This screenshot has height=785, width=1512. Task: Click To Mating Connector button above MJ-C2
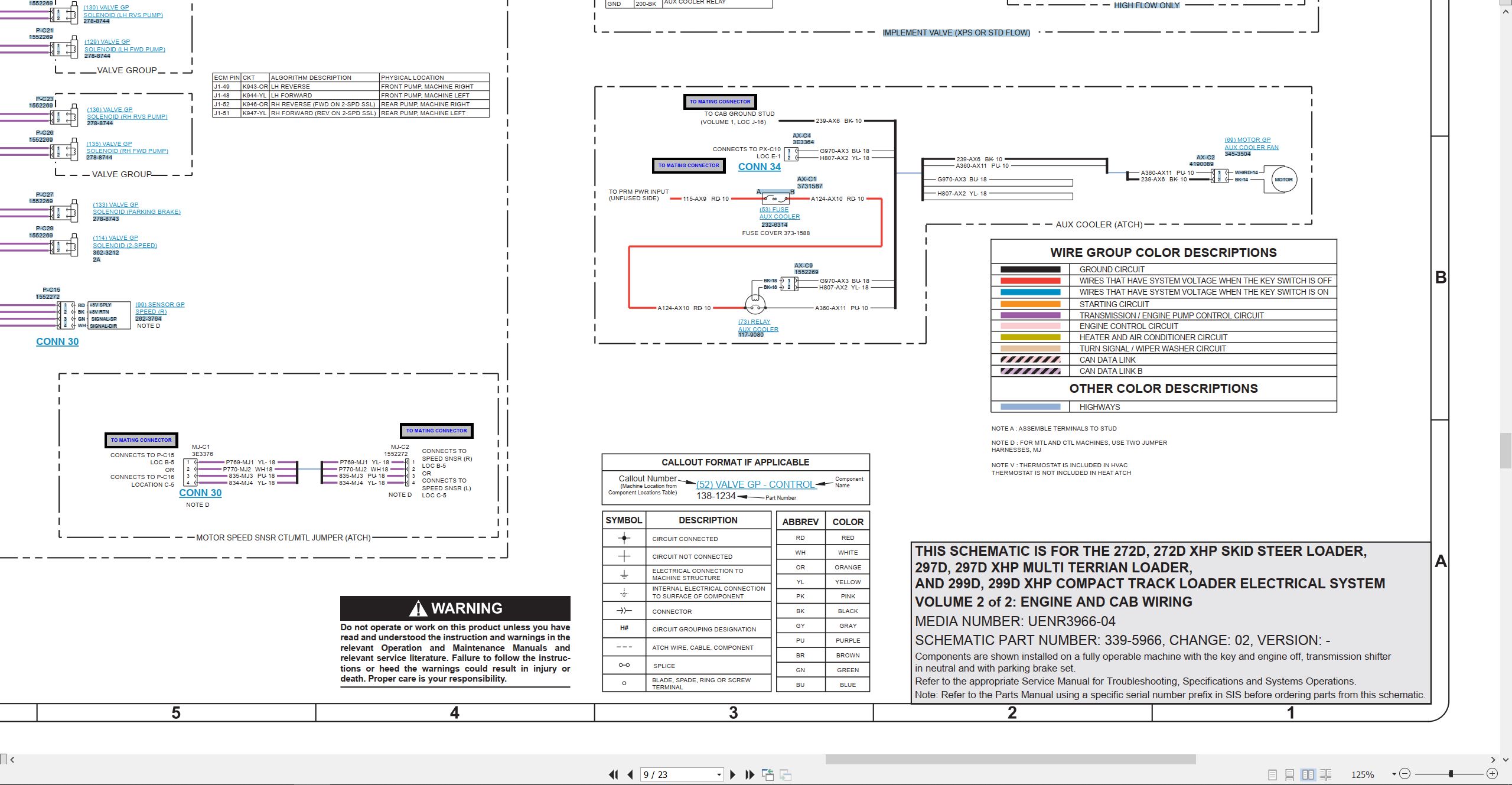point(436,431)
